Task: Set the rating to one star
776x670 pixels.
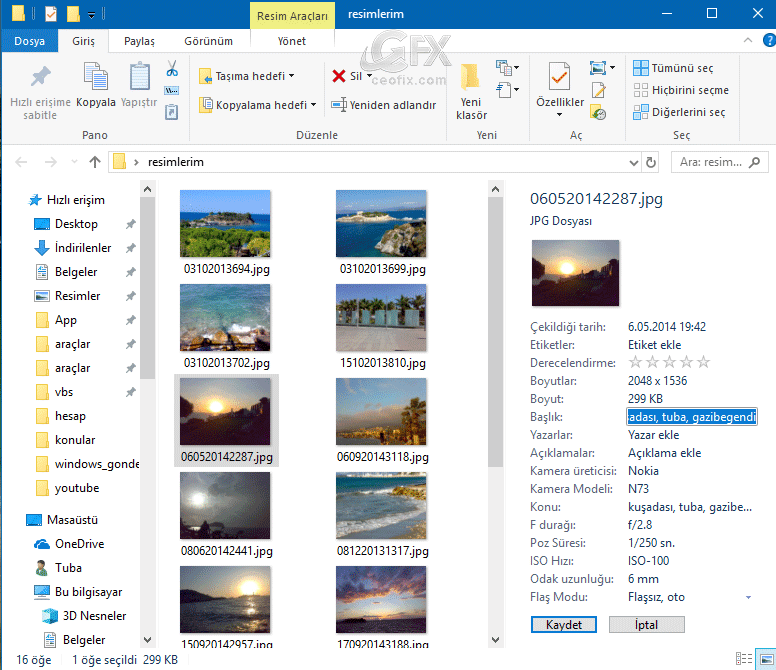Action: click(x=635, y=362)
